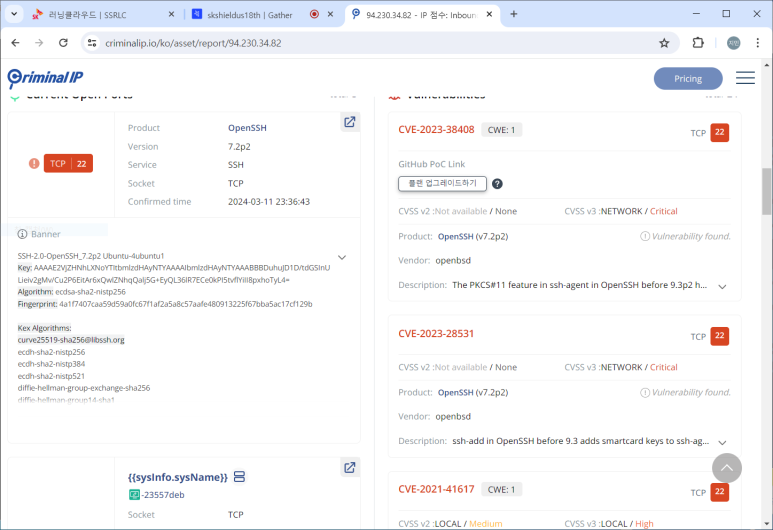Click the Banner info icon
Viewport: 773px width, 530px height.
point(22,234)
